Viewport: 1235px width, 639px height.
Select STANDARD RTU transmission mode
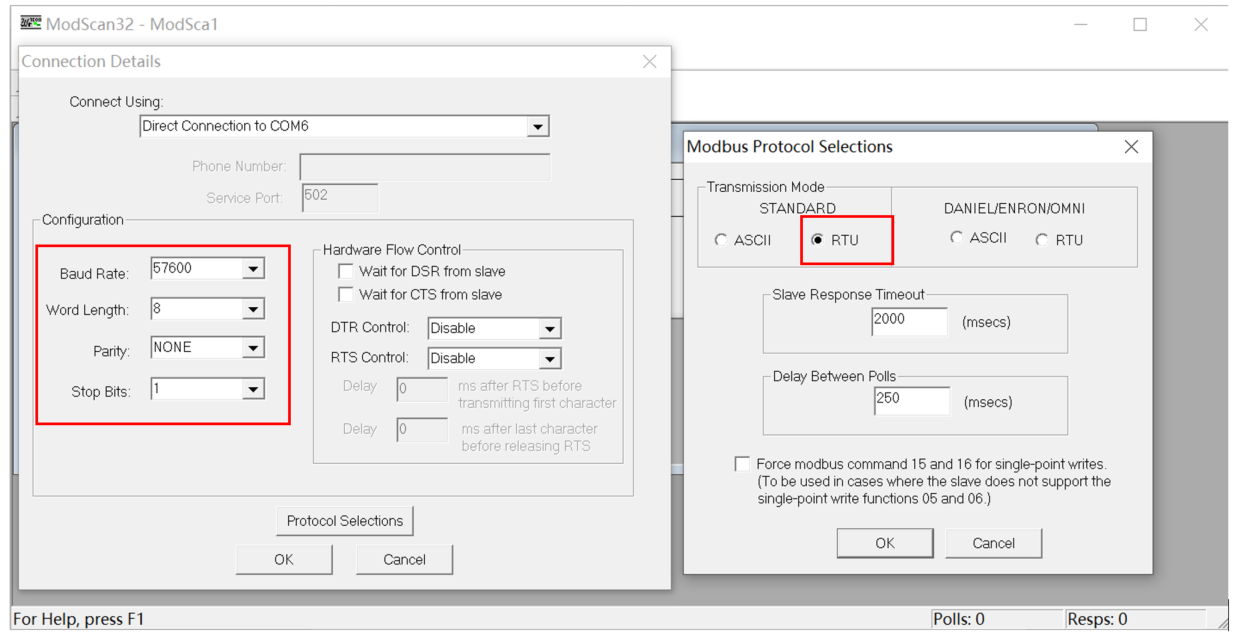(817, 240)
